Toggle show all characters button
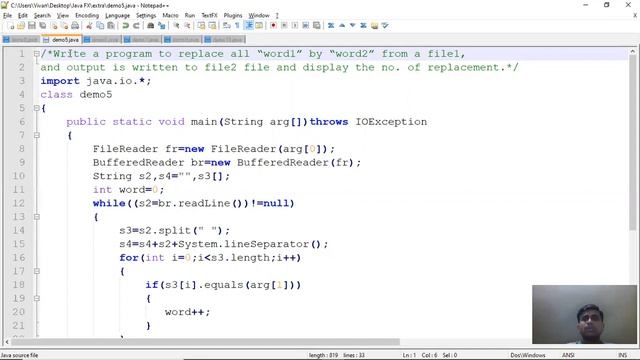This screenshot has height=360, width=640. tap(237, 26)
